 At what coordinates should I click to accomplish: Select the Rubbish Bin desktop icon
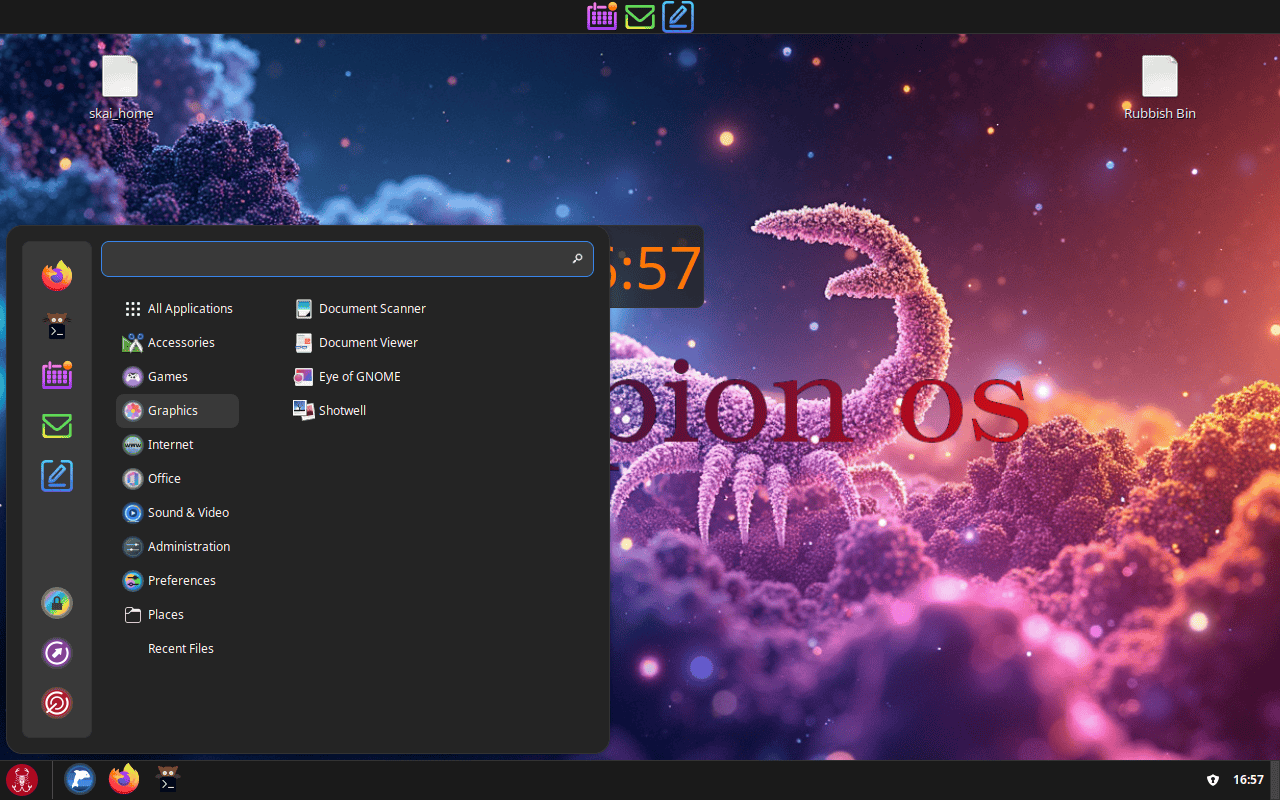1160,88
